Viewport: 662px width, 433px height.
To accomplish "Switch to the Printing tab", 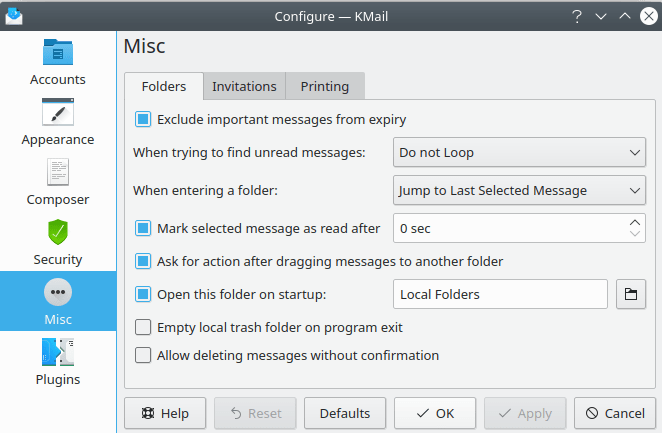I will coord(325,86).
